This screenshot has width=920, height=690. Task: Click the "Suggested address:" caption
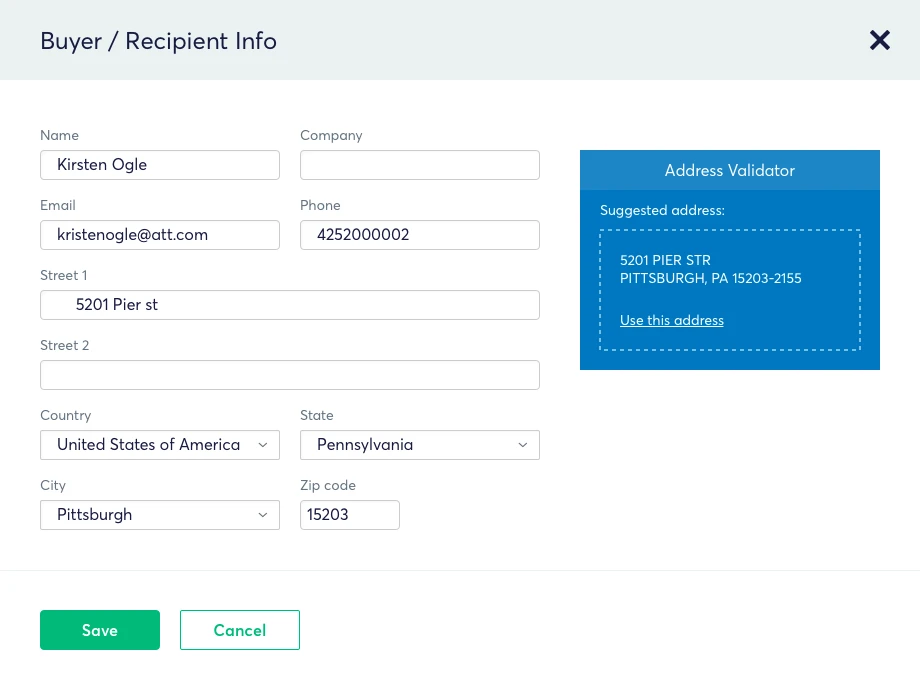tap(662, 210)
